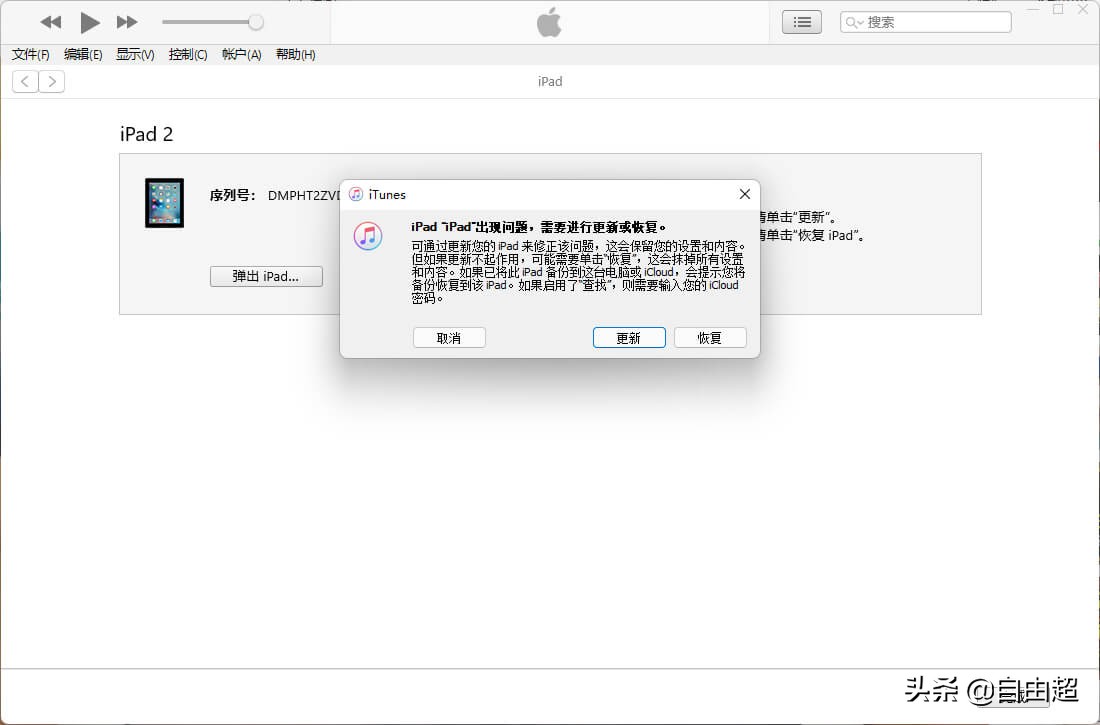Viewport: 1100px width, 725px height.
Task: Click the Play button in the toolbar
Action: click(x=89, y=22)
